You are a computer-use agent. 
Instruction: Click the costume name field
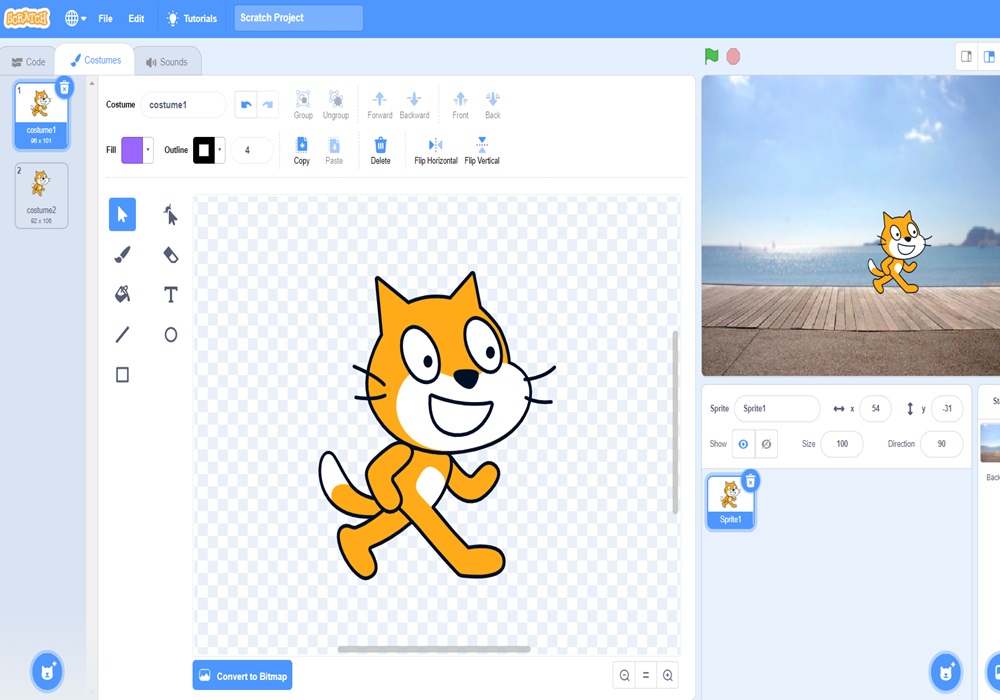[x=183, y=105]
